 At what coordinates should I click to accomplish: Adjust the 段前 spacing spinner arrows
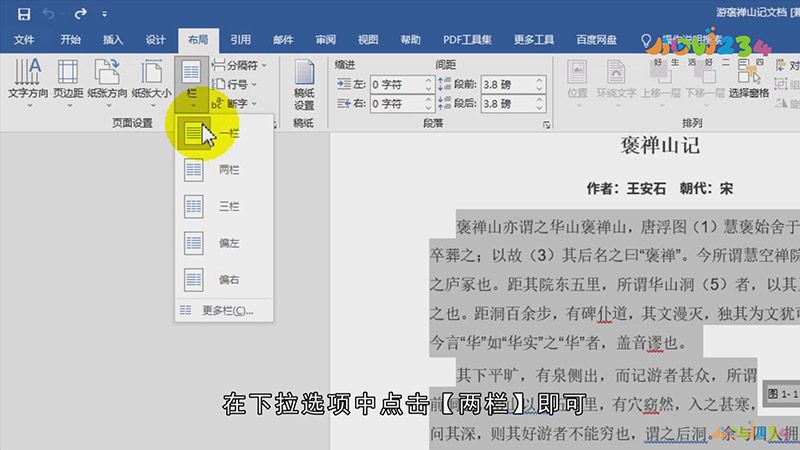(540, 84)
